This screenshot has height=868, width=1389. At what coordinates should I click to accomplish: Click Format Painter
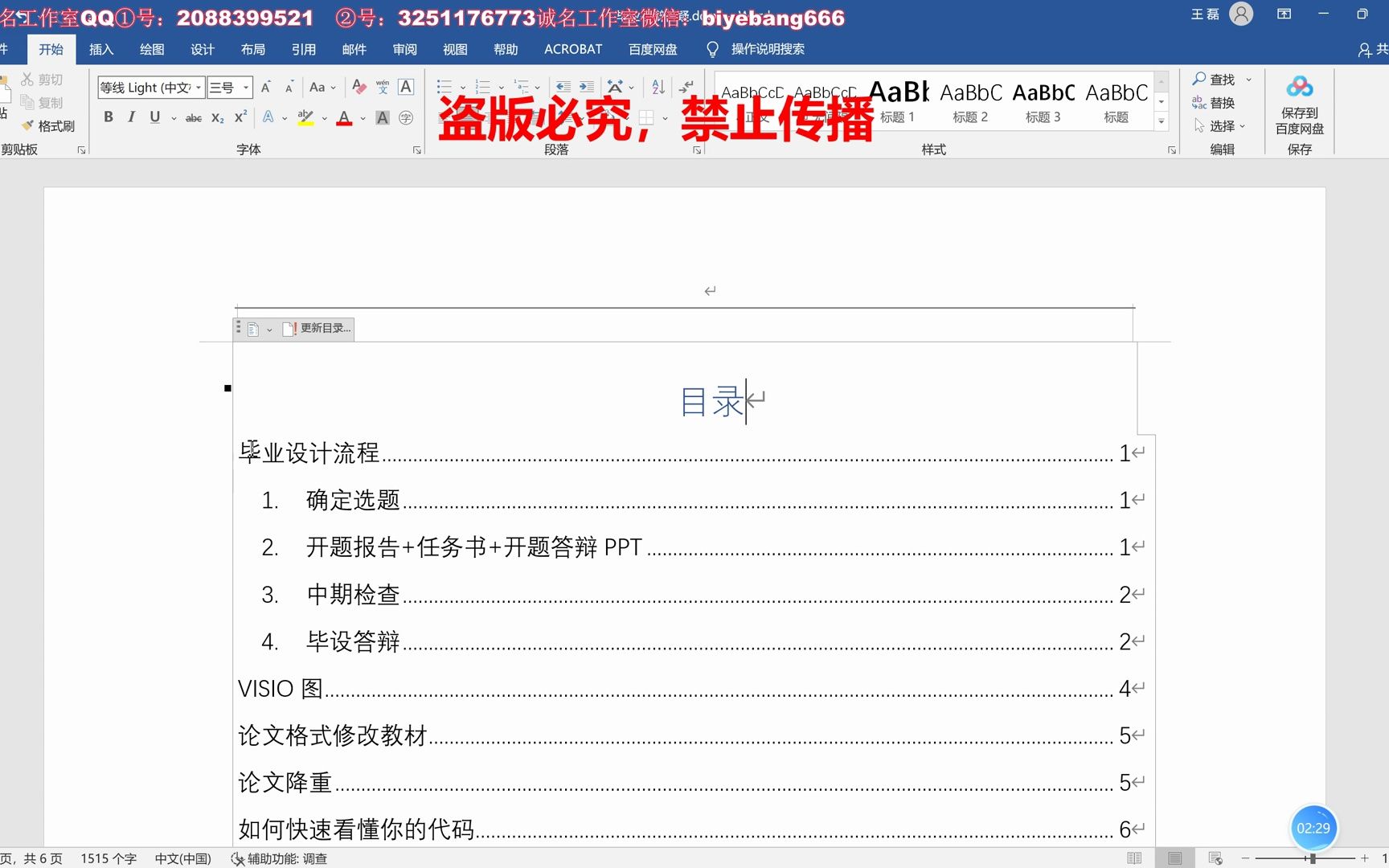click(48, 126)
